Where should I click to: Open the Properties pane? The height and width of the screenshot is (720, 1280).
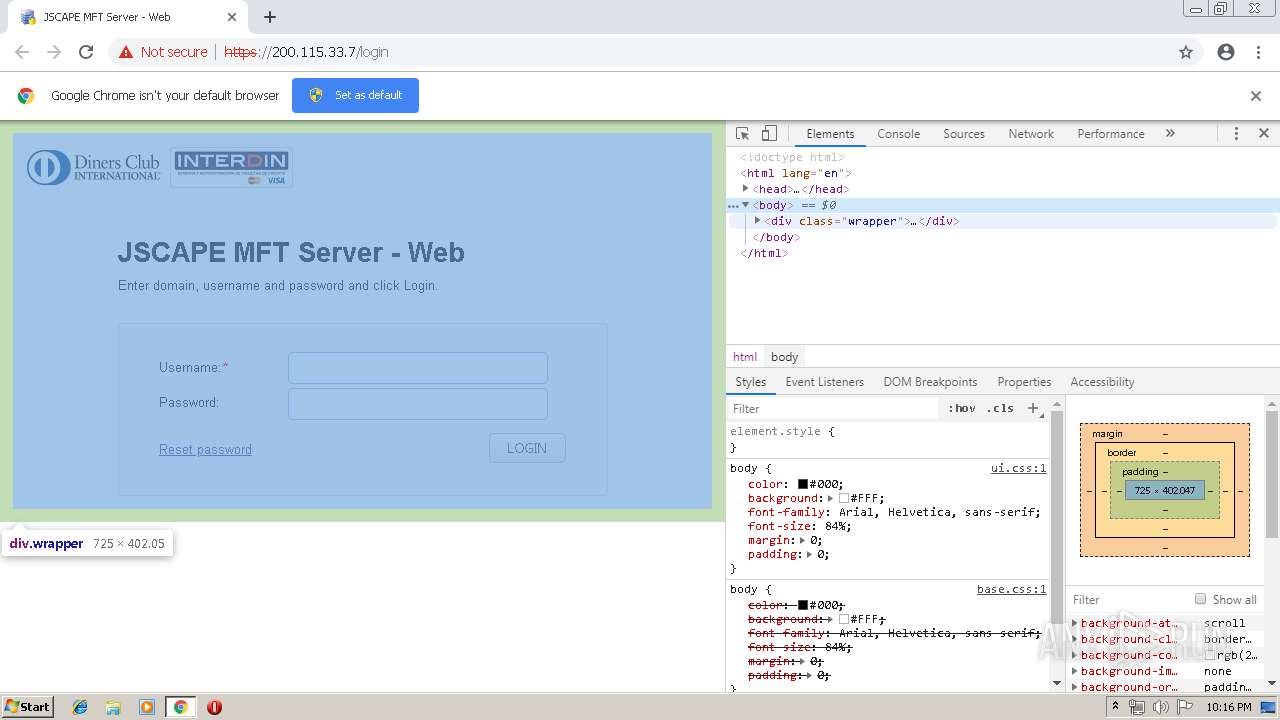tap(1024, 382)
